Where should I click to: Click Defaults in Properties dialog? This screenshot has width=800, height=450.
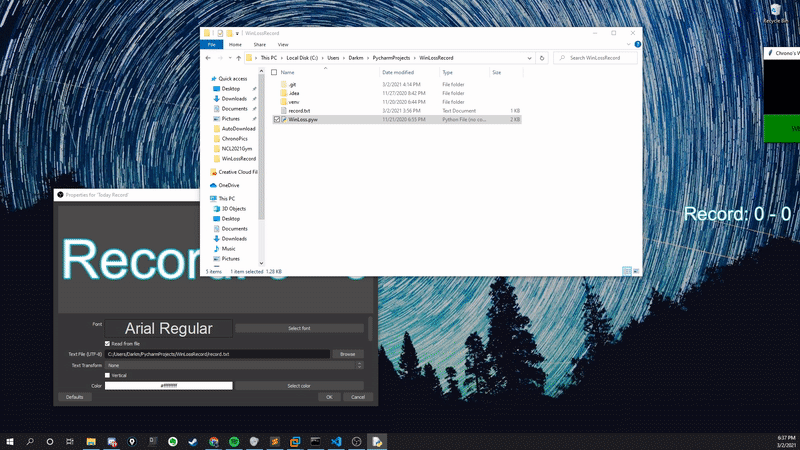pos(74,397)
